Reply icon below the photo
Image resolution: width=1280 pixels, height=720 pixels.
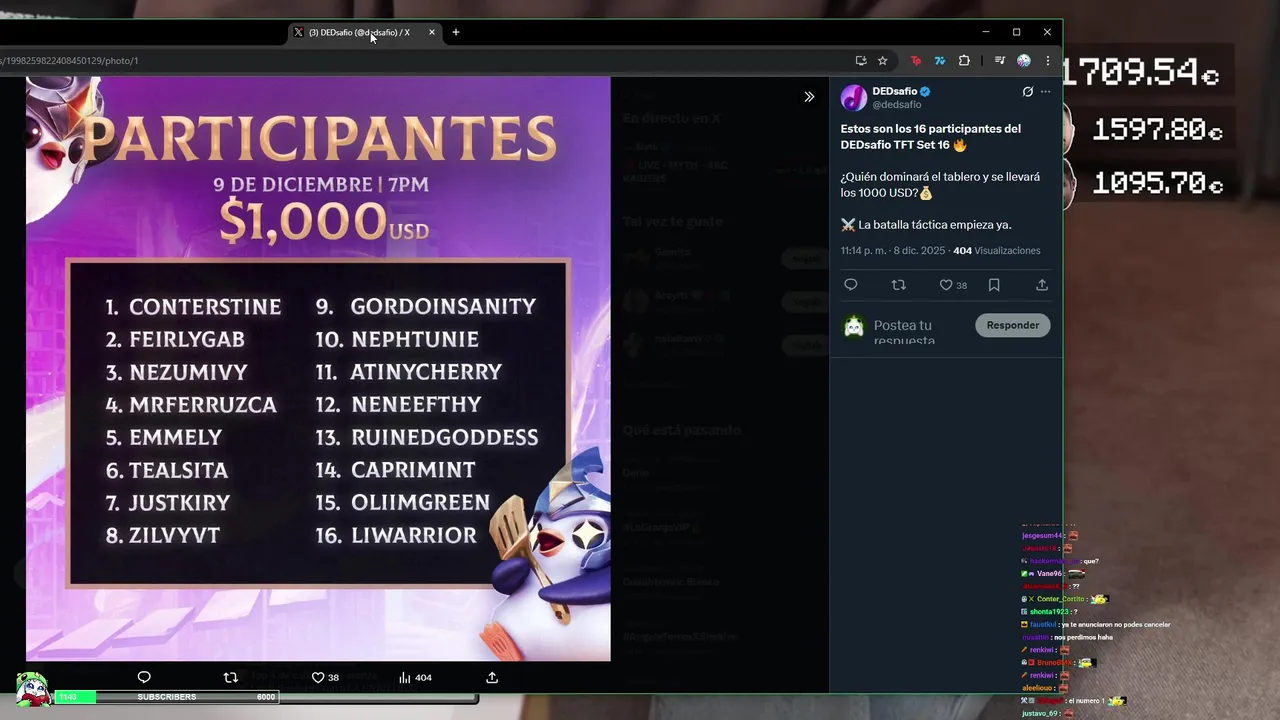pyautogui.click(x=144, y=677)
